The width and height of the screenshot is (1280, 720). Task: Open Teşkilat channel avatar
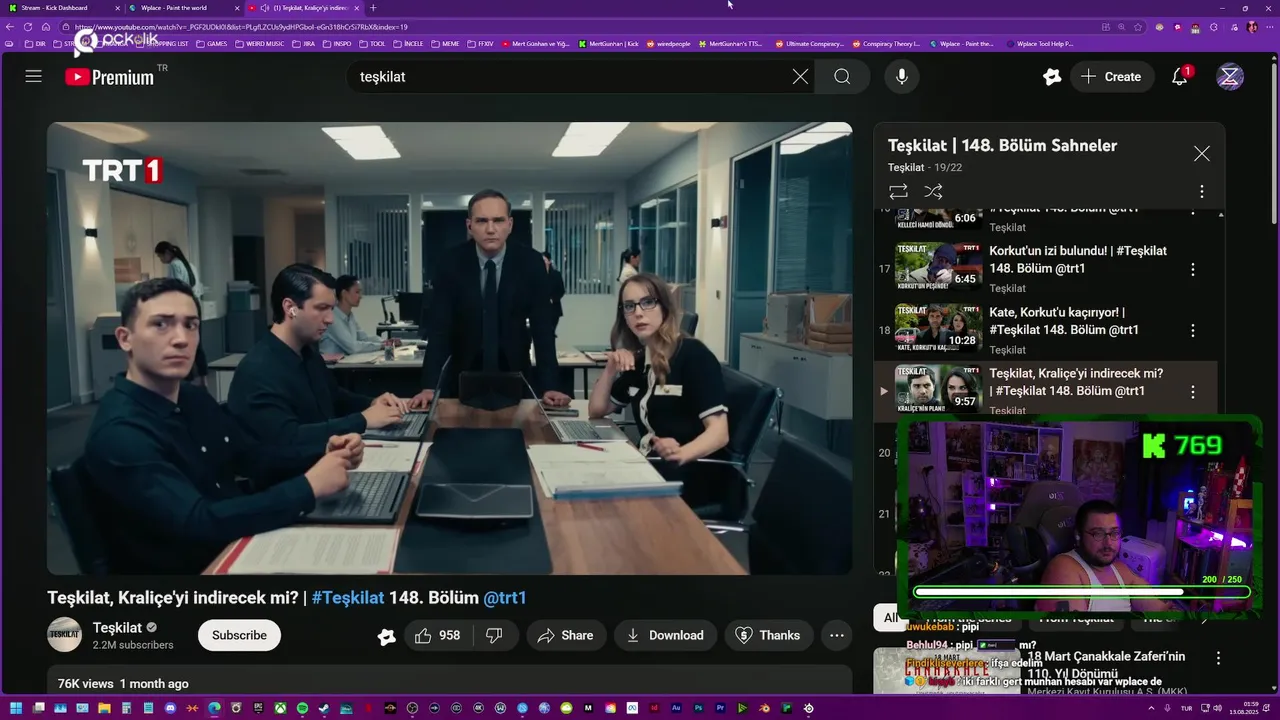pos(64,635)
